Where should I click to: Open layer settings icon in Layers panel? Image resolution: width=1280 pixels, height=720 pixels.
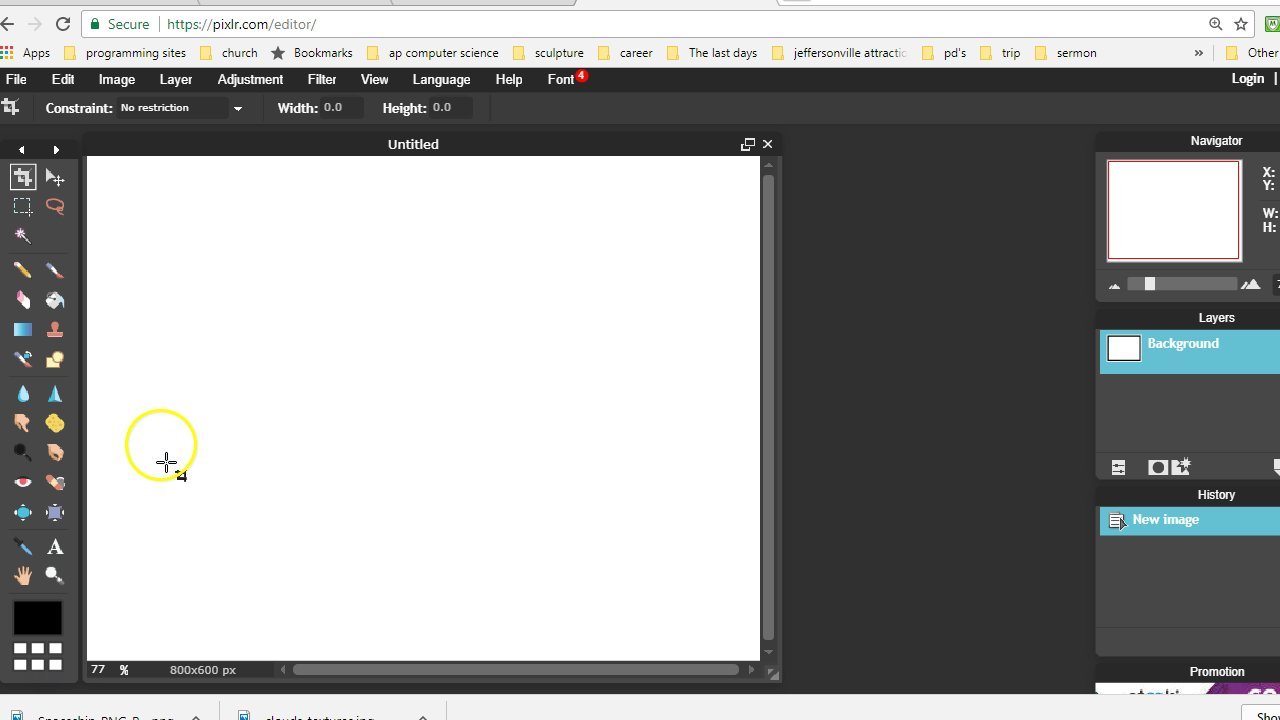coord(1118,467)
